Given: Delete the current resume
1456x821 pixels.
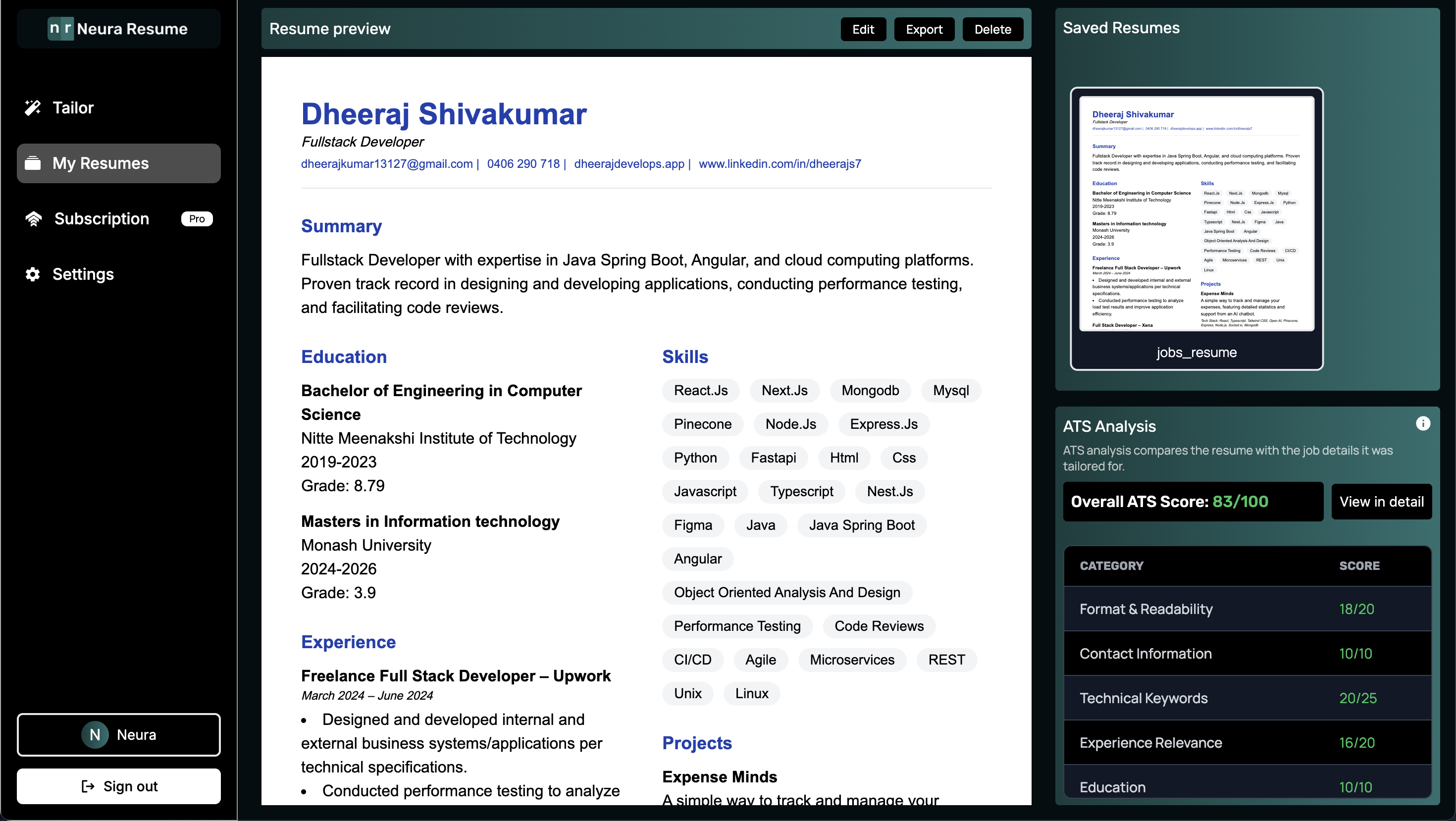Looking at the screenshot, I should (992, 29).
